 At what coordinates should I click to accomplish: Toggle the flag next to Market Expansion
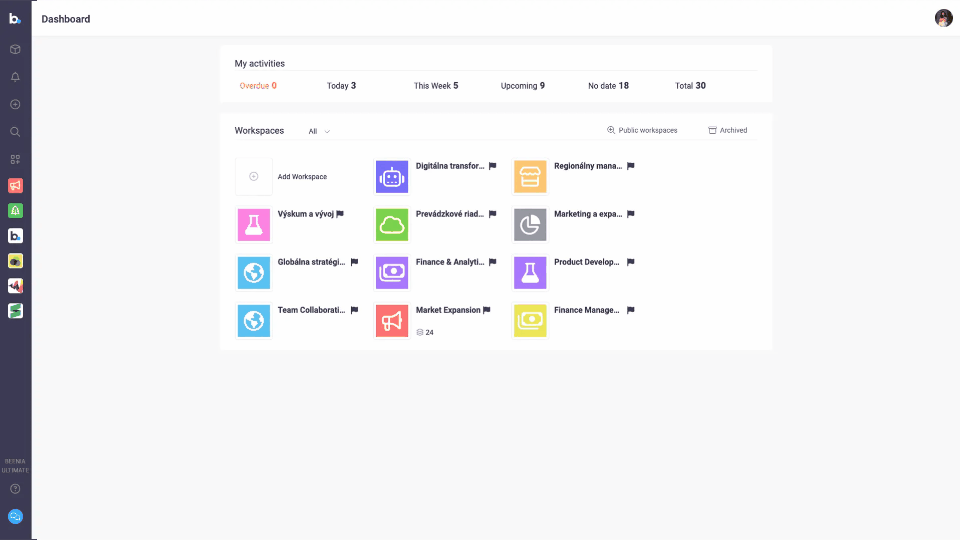487,310
